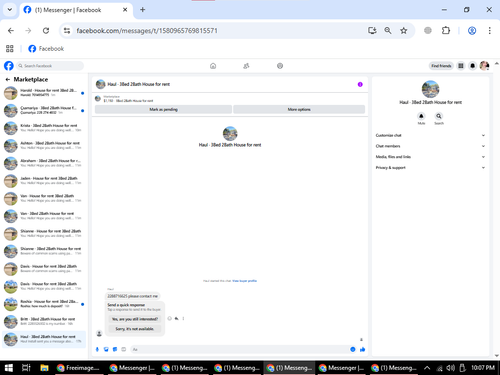Open more message actions three dots

coord(183,318)
